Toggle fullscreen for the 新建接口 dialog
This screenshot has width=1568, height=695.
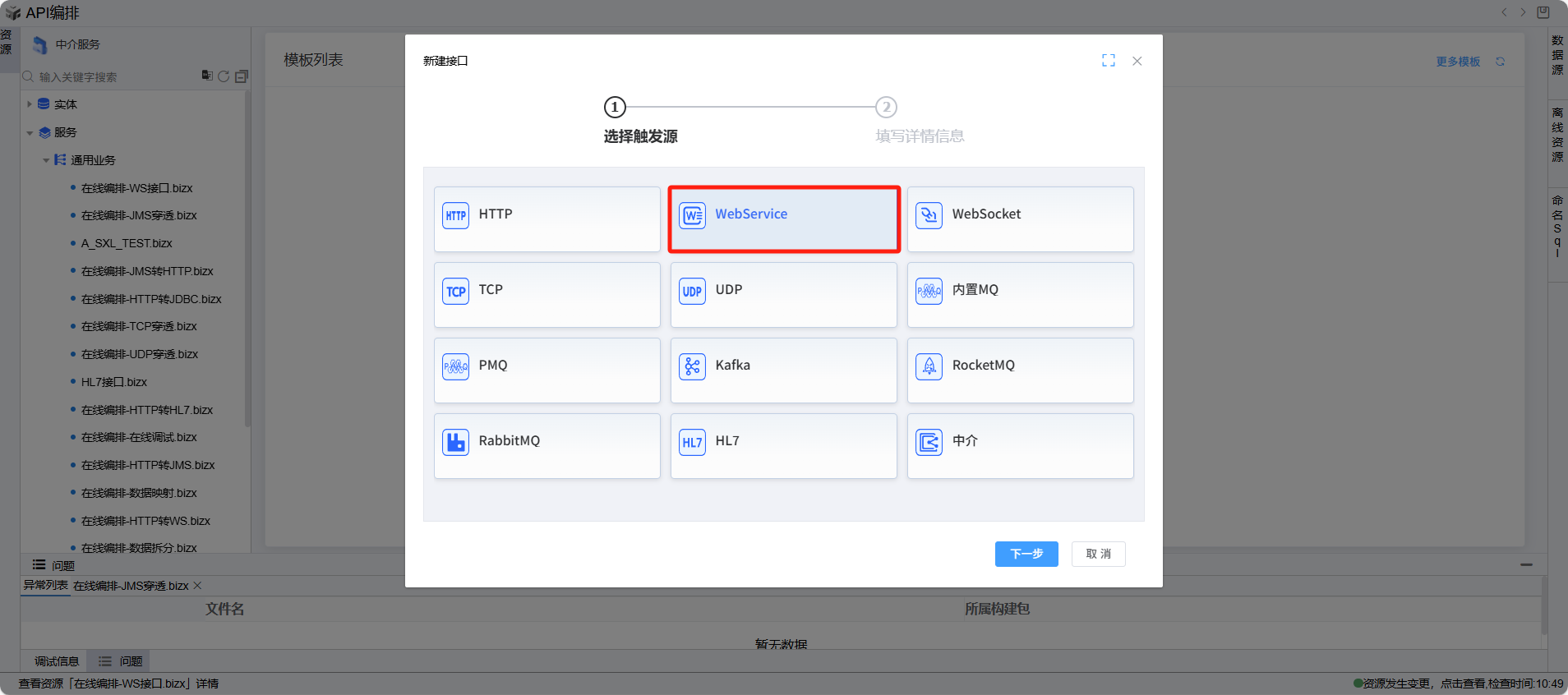click(x=1108, y=61)
